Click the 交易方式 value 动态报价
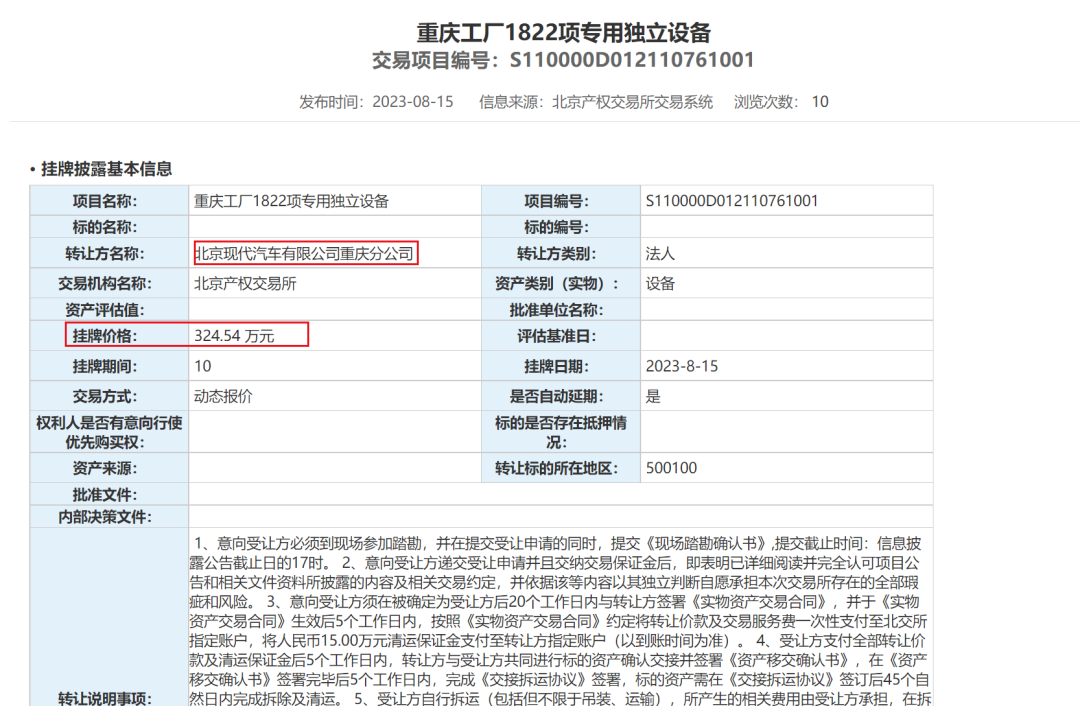The height and width of the screenshot is (706, 1080). click(223, 397)
